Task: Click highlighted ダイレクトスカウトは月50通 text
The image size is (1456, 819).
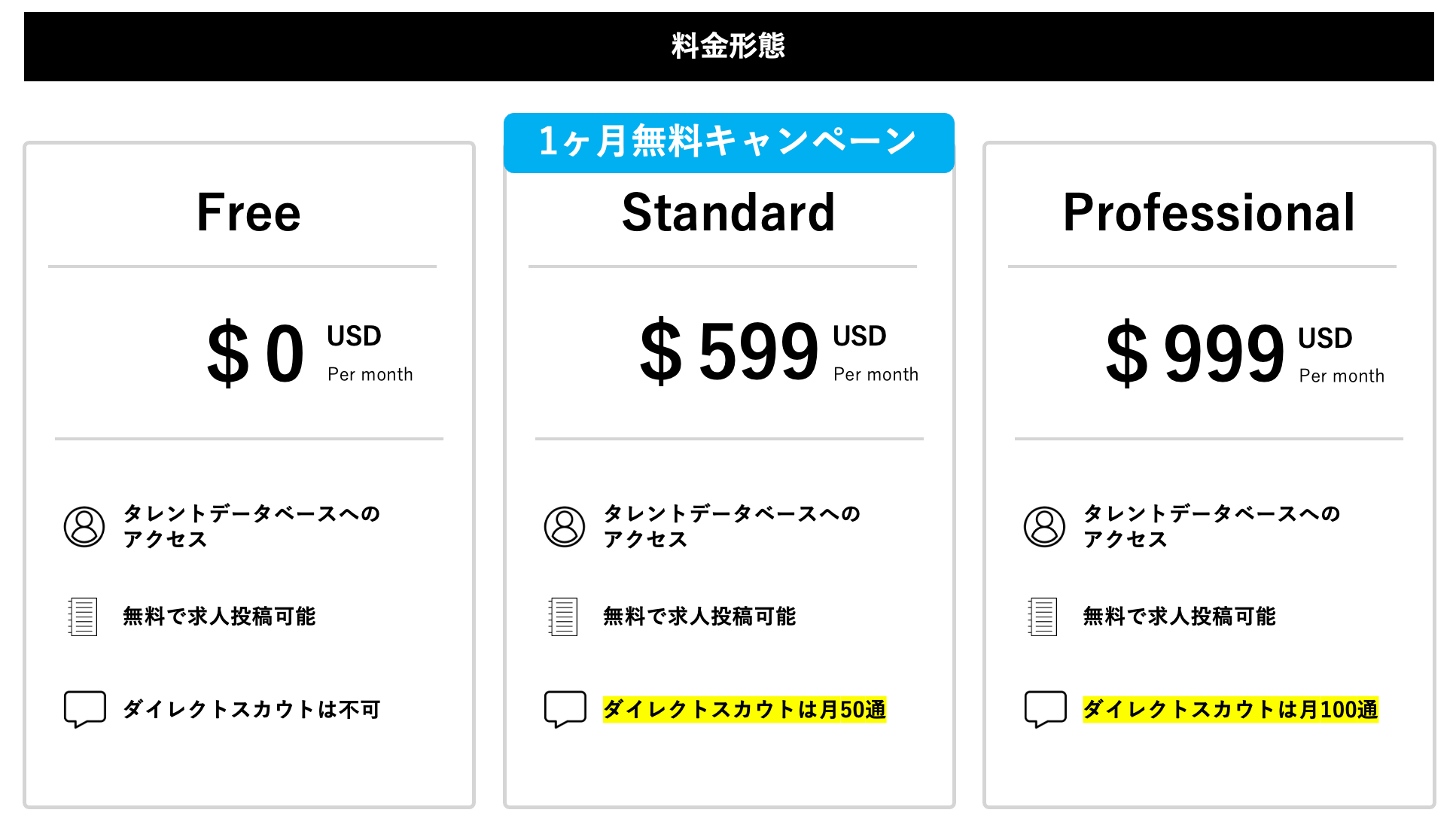Action: [744, 709]
